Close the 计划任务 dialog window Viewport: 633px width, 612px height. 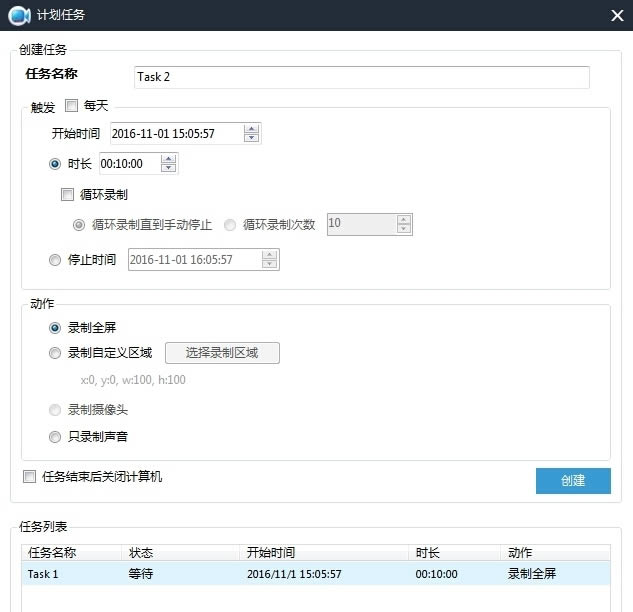click(x=617, y=16)
